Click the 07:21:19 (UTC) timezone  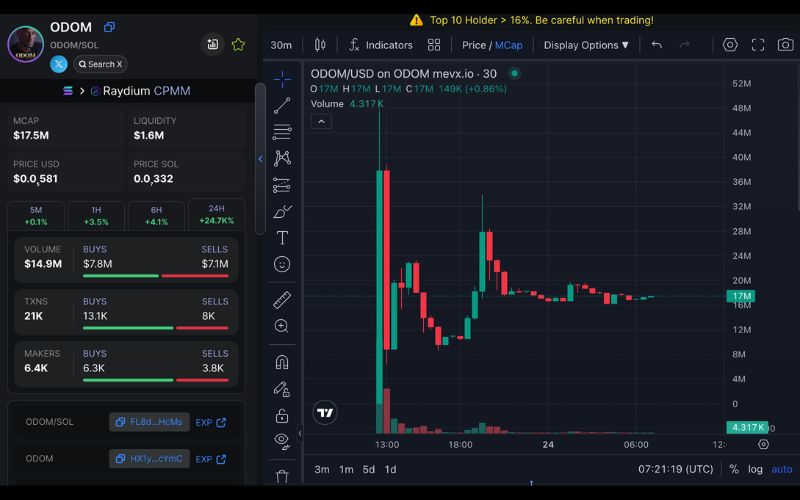point(676,469)
